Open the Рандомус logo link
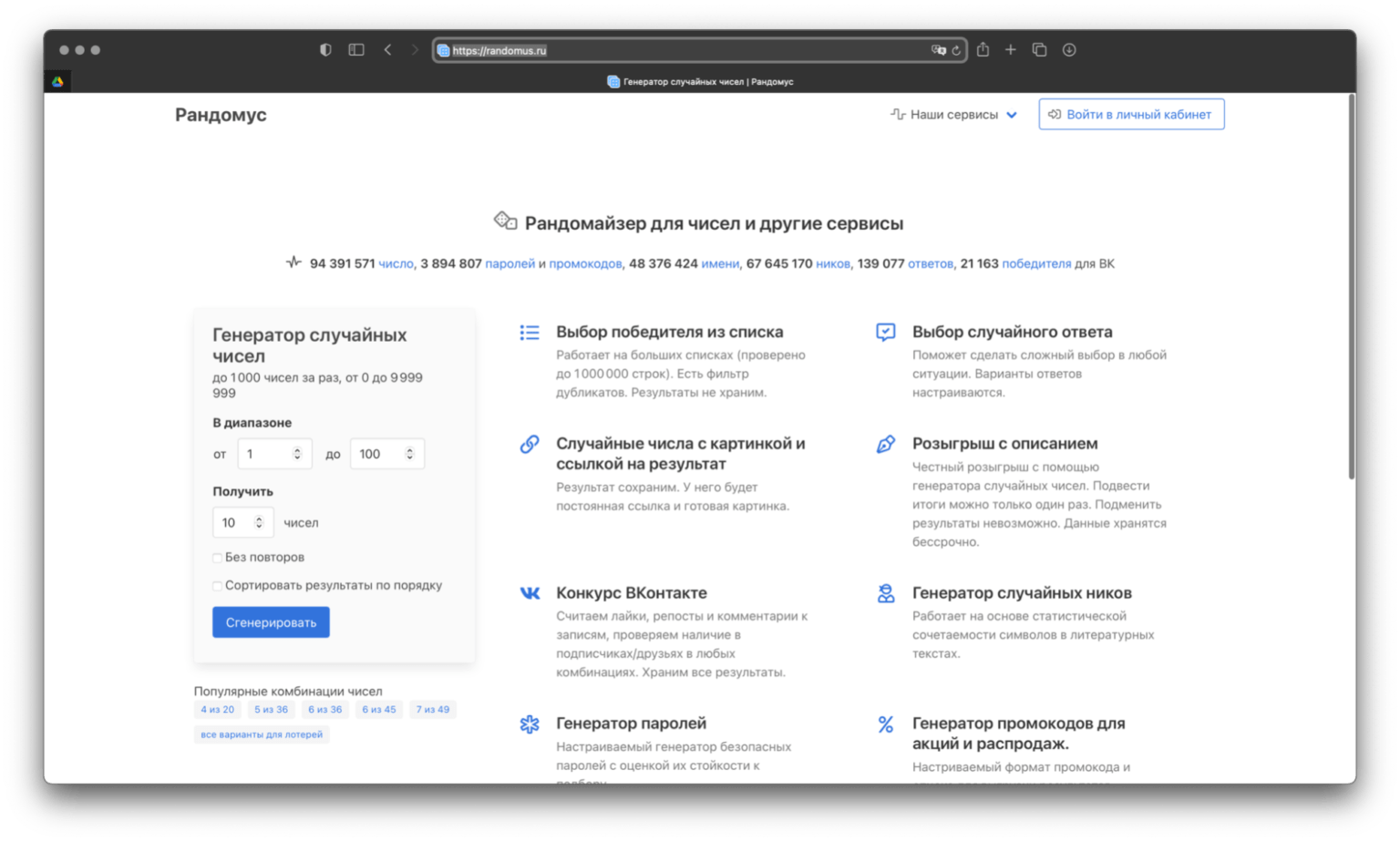The height and width of the screenshot is (842, 1400). pos(221,115)
